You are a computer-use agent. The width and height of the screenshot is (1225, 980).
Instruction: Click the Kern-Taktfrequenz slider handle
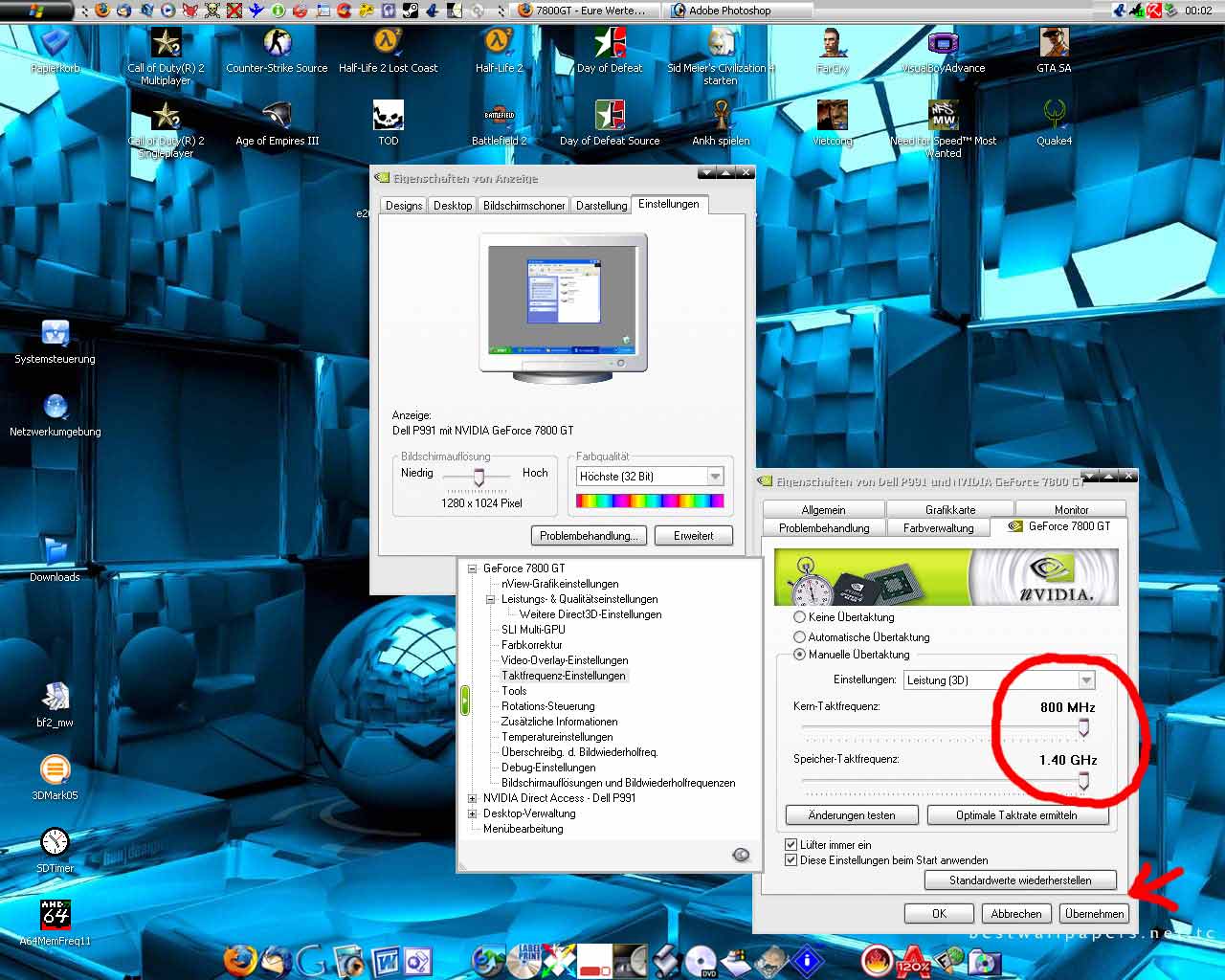click(1083, 728)
